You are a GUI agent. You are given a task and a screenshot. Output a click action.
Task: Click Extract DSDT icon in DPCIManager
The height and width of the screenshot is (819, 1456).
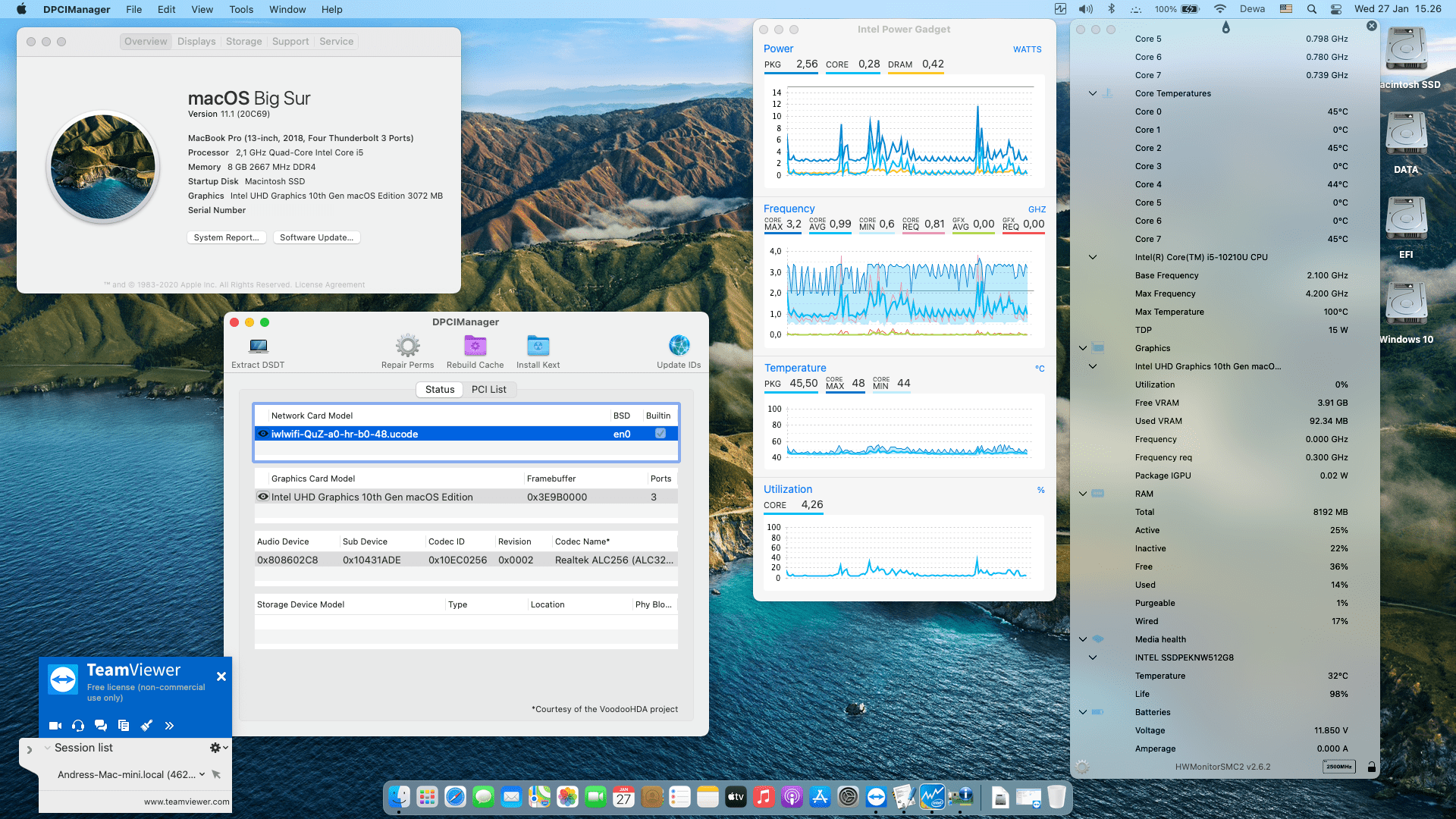coord(259,346)
